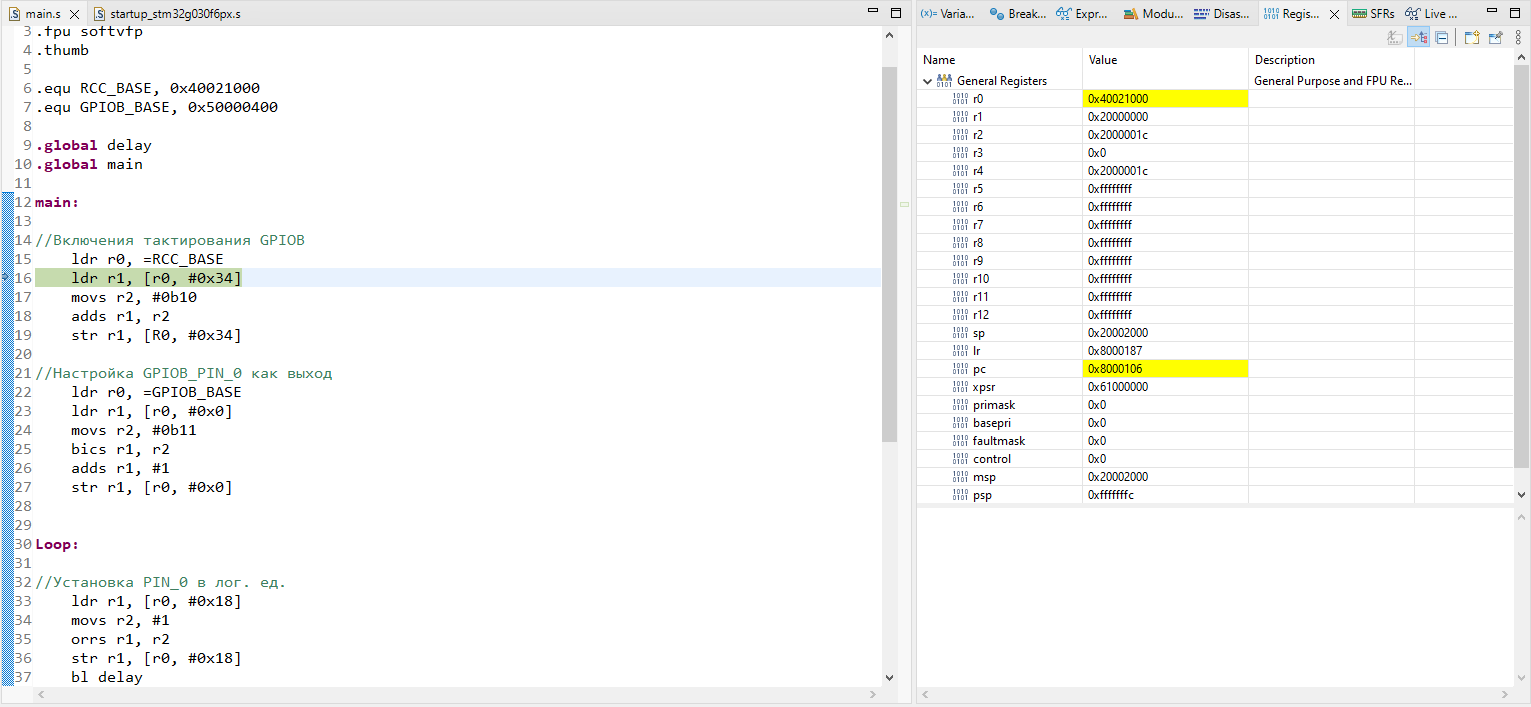Collapse the General Registers group
This screenshot has width=1531, height=707.
pyautogui.click(x=928, y=81)
